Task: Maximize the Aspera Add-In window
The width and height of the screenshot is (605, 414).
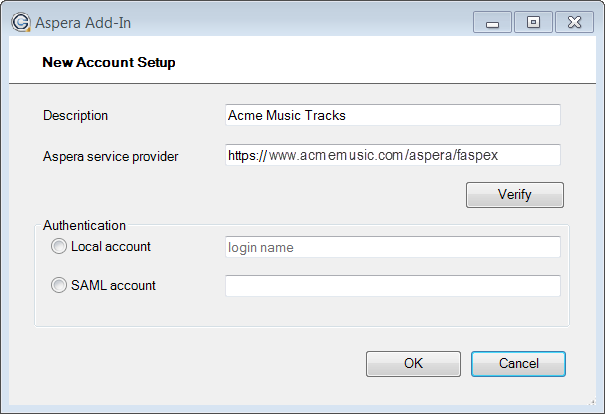Action: pos(533,22)
